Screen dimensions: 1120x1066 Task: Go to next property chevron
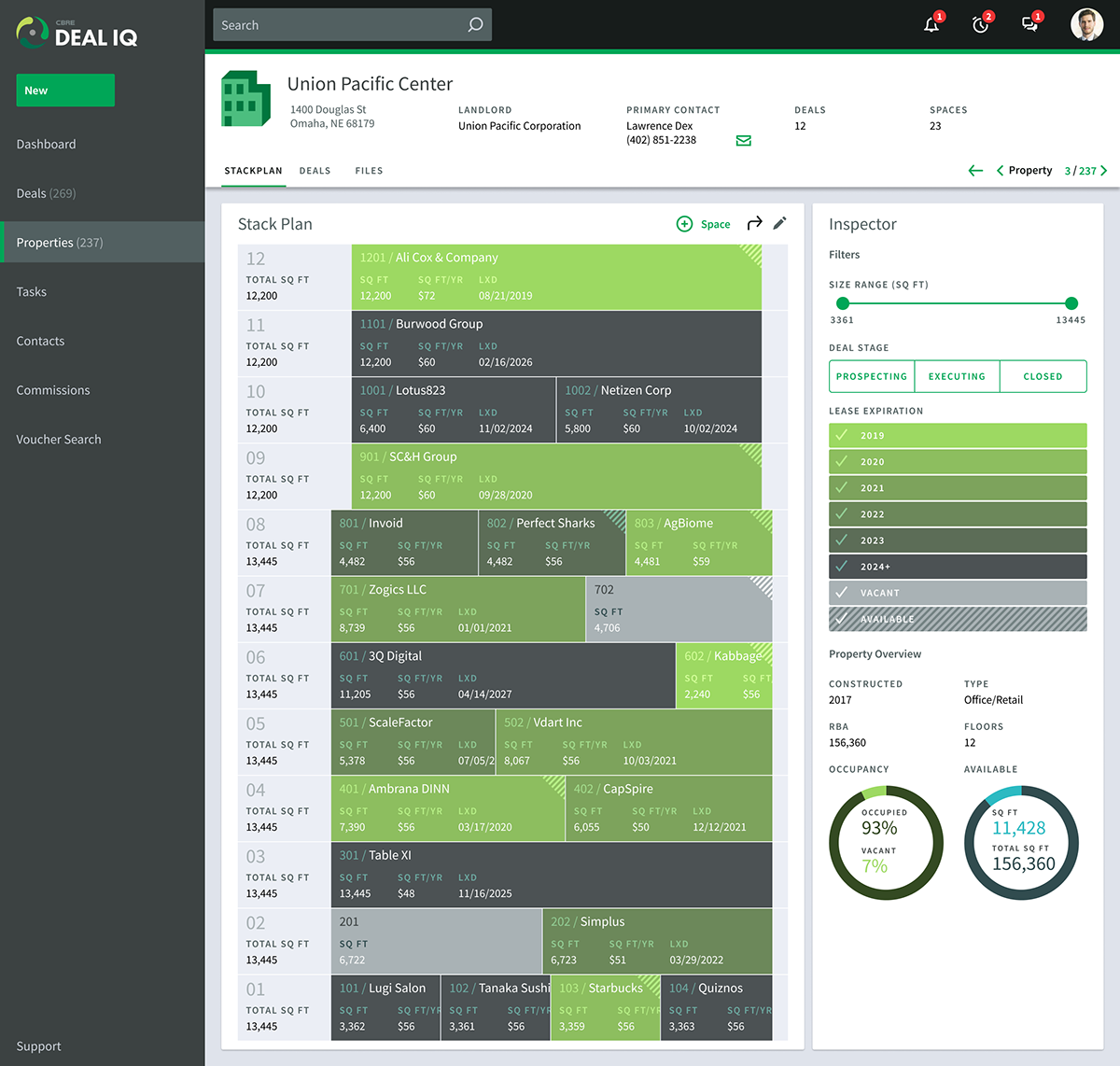pos(1103,171)
